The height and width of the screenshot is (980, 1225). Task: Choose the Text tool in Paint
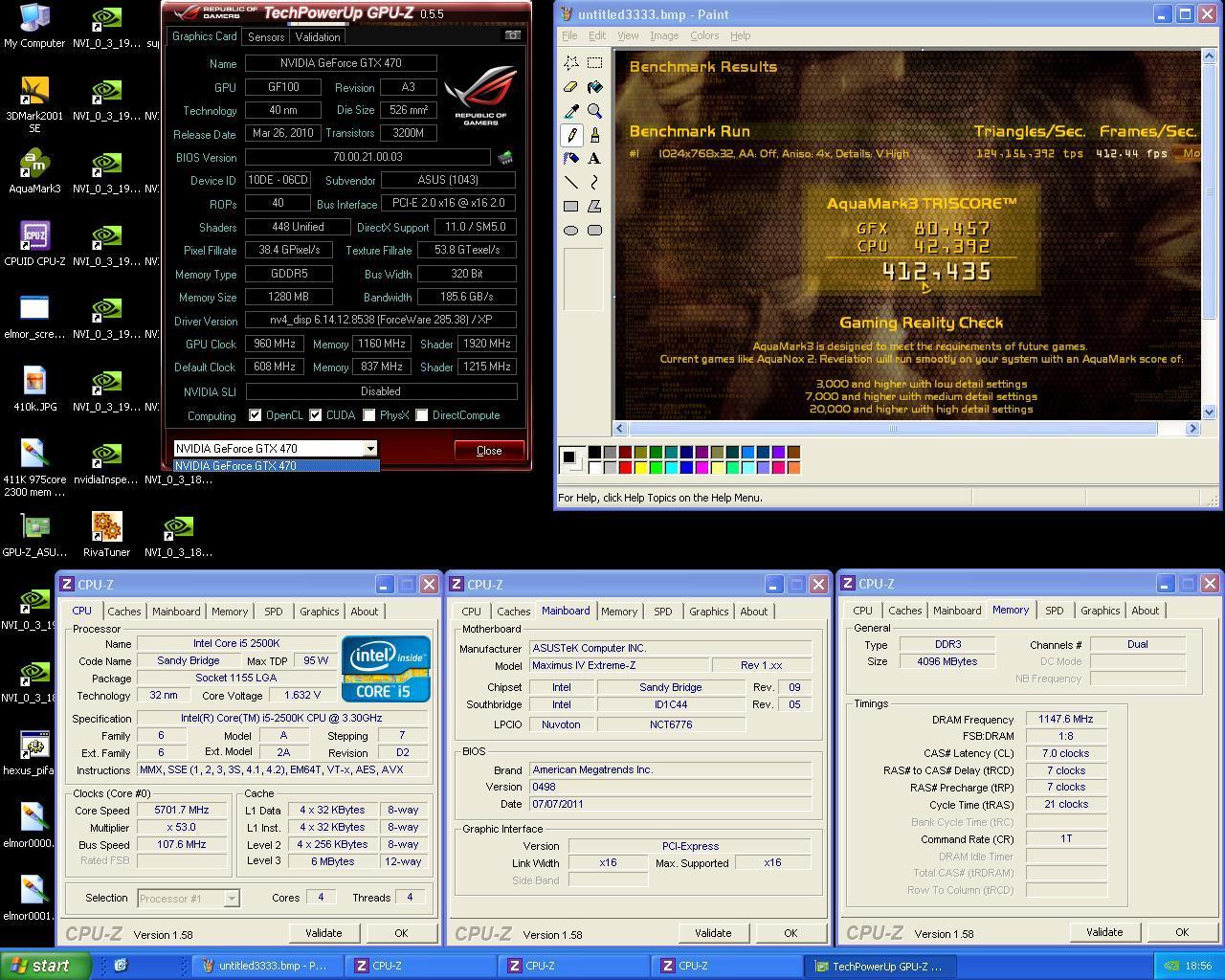tap(594, 159)
